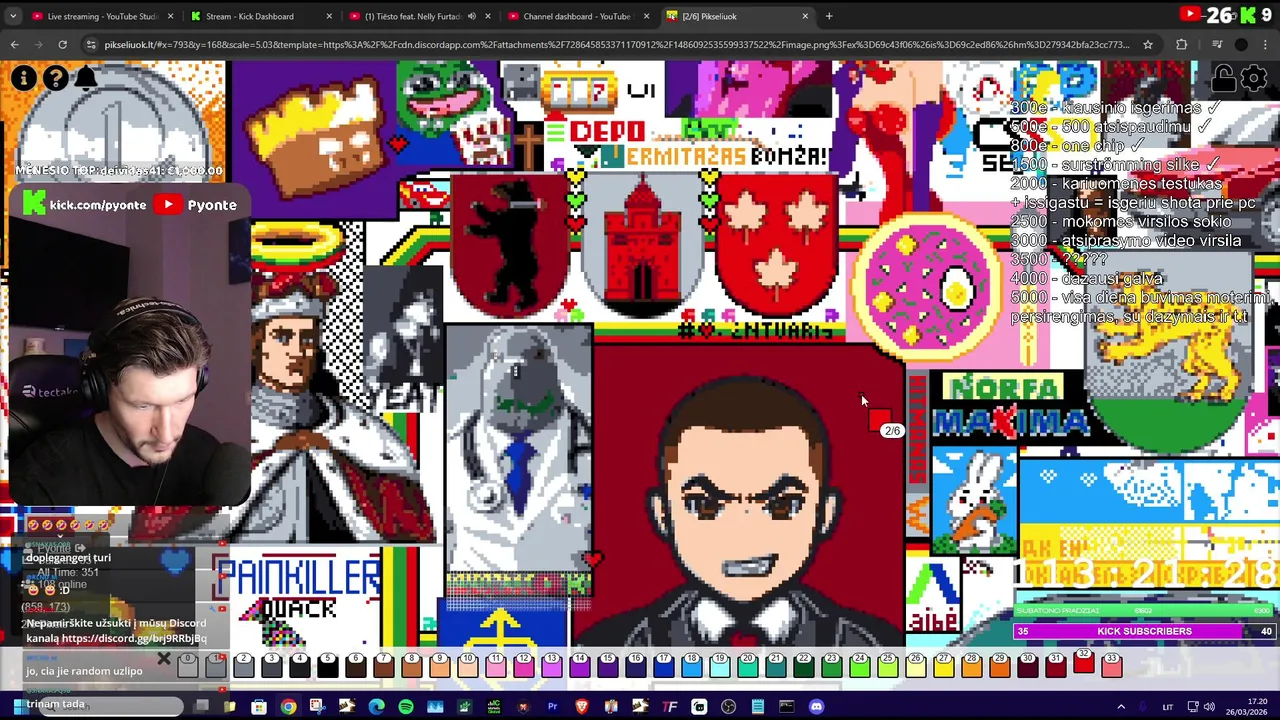The image size is (1280, 720).
Task: Show hidden system tray icons chevron
Action: (1121, 707)
